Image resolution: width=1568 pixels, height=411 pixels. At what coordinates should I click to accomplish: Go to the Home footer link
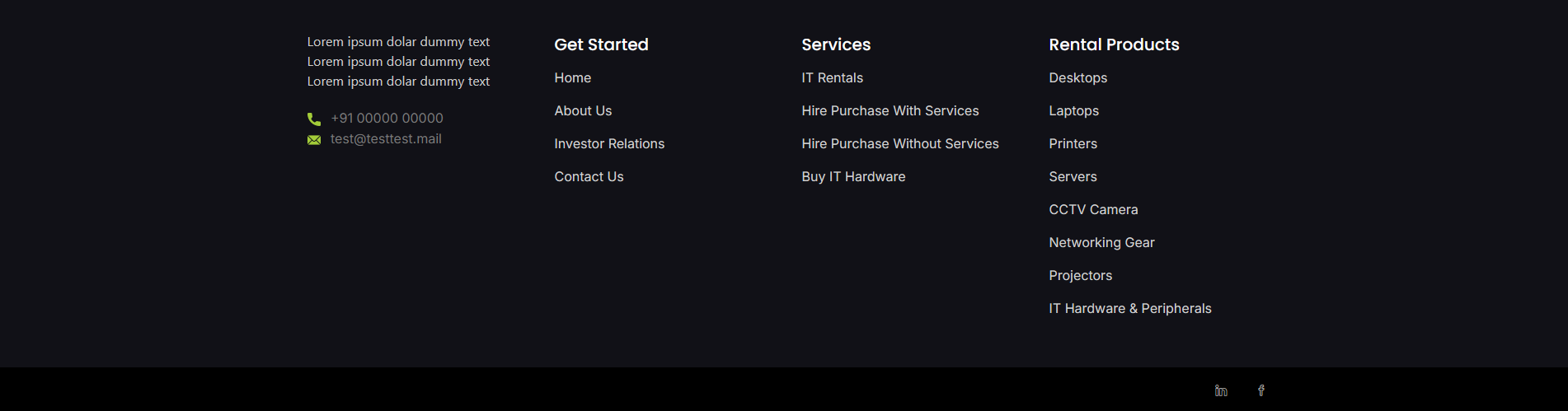(x=572, y=78)
